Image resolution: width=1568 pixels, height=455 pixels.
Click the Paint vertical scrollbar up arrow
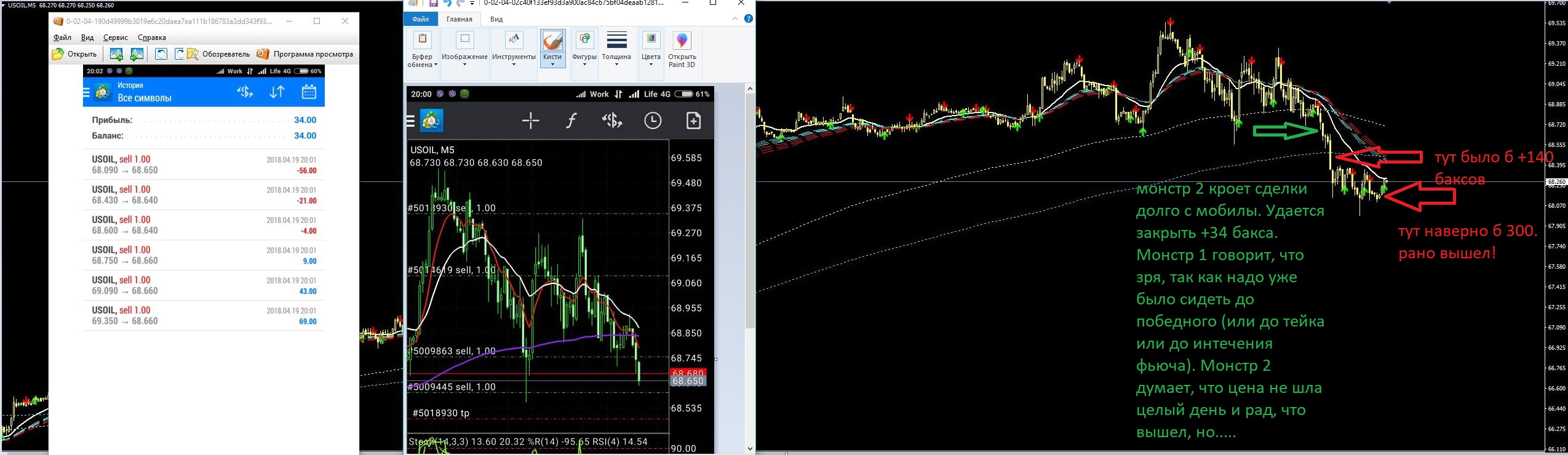[x=750, y=89]
